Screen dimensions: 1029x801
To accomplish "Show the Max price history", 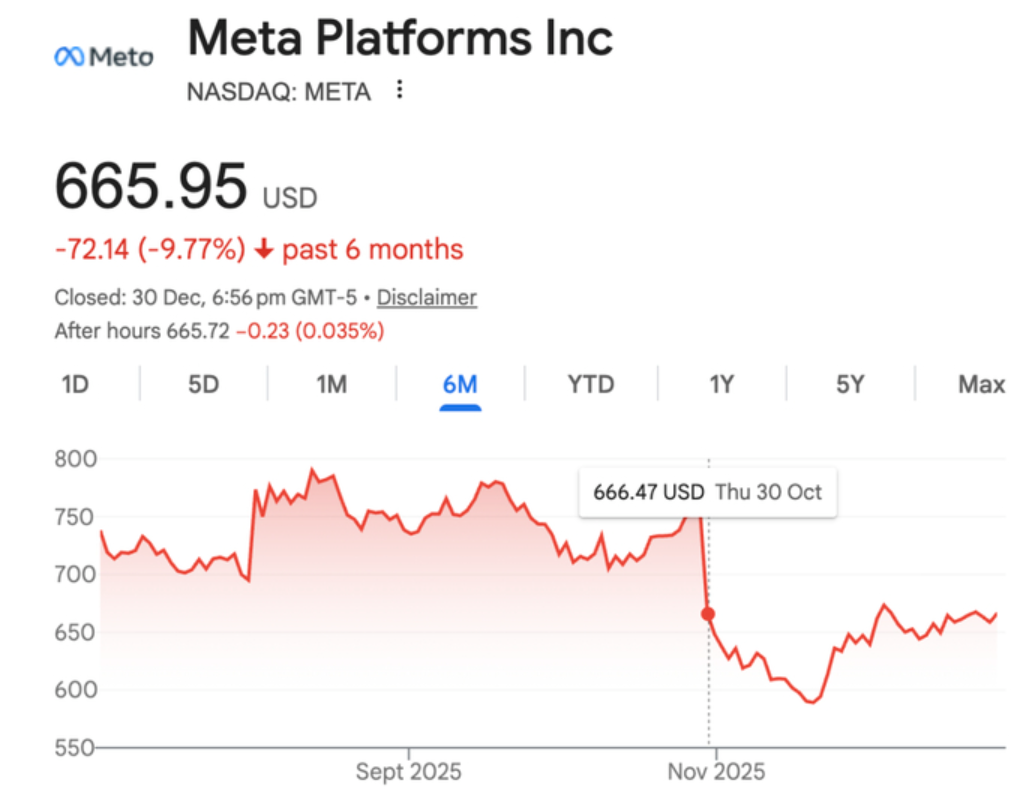I will (x=981, y=384).
